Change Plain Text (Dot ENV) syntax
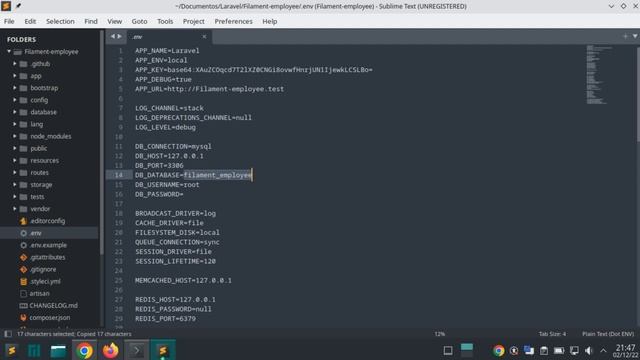 (x=608, y=334)
